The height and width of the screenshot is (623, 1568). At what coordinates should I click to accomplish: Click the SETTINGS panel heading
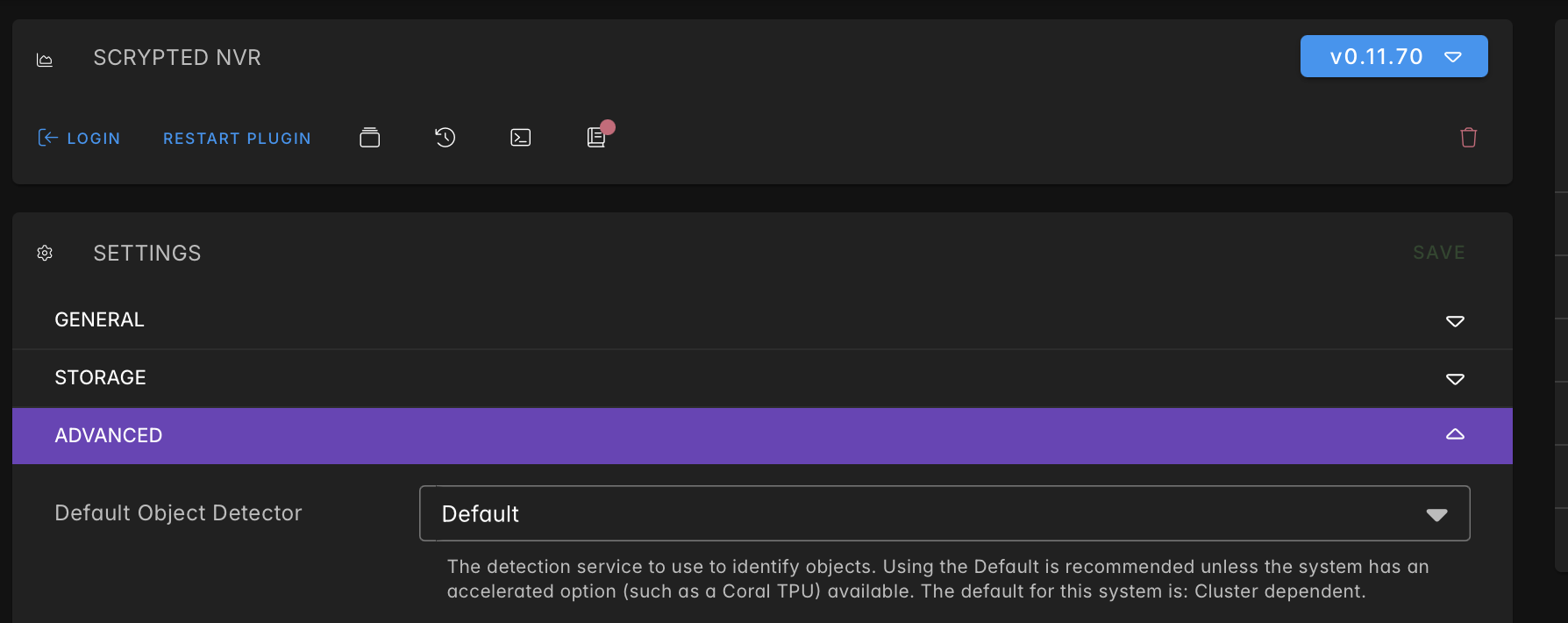(x=147, y=253)
